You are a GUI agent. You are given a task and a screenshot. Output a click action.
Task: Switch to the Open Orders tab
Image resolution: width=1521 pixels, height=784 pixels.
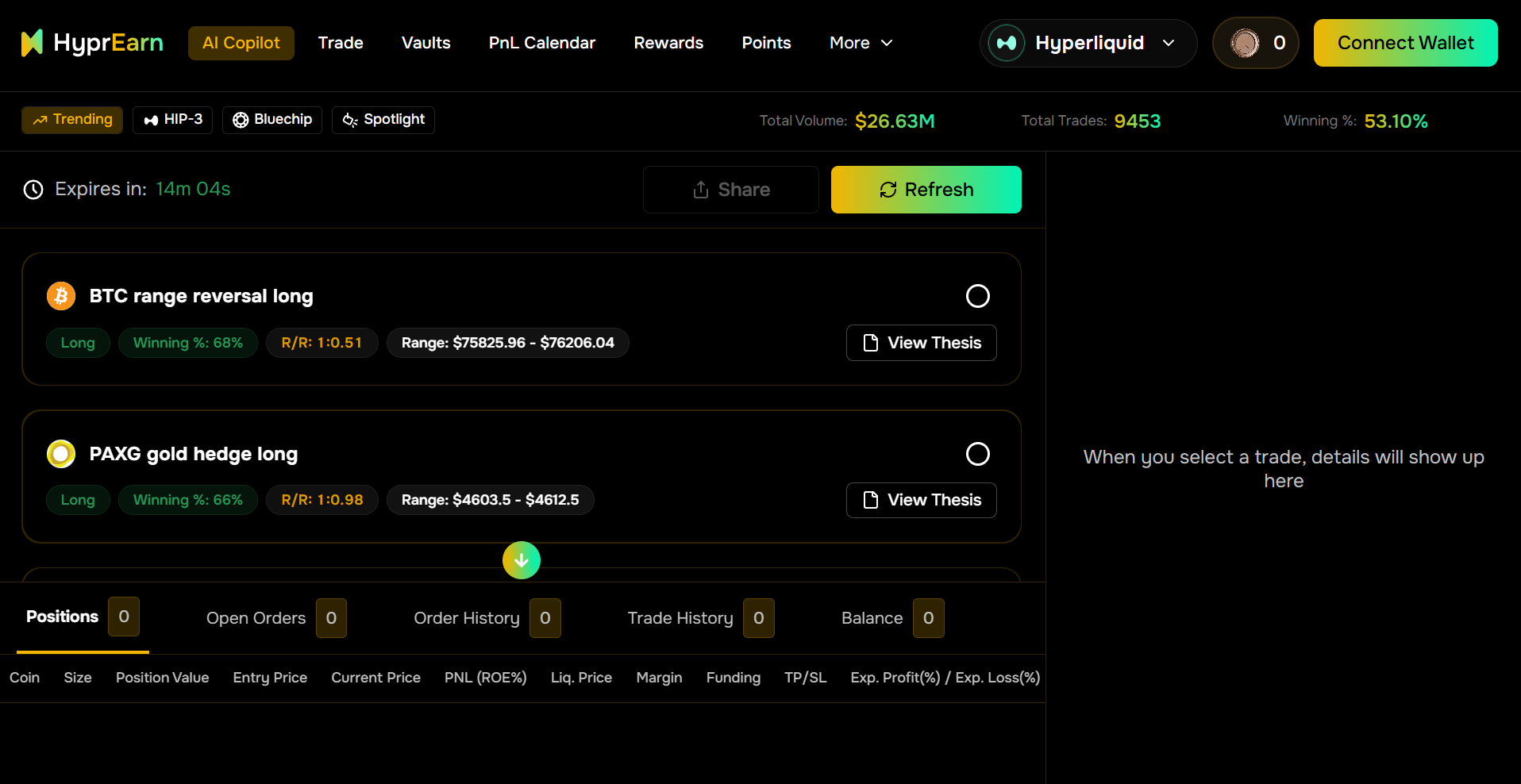pos(276,618)
